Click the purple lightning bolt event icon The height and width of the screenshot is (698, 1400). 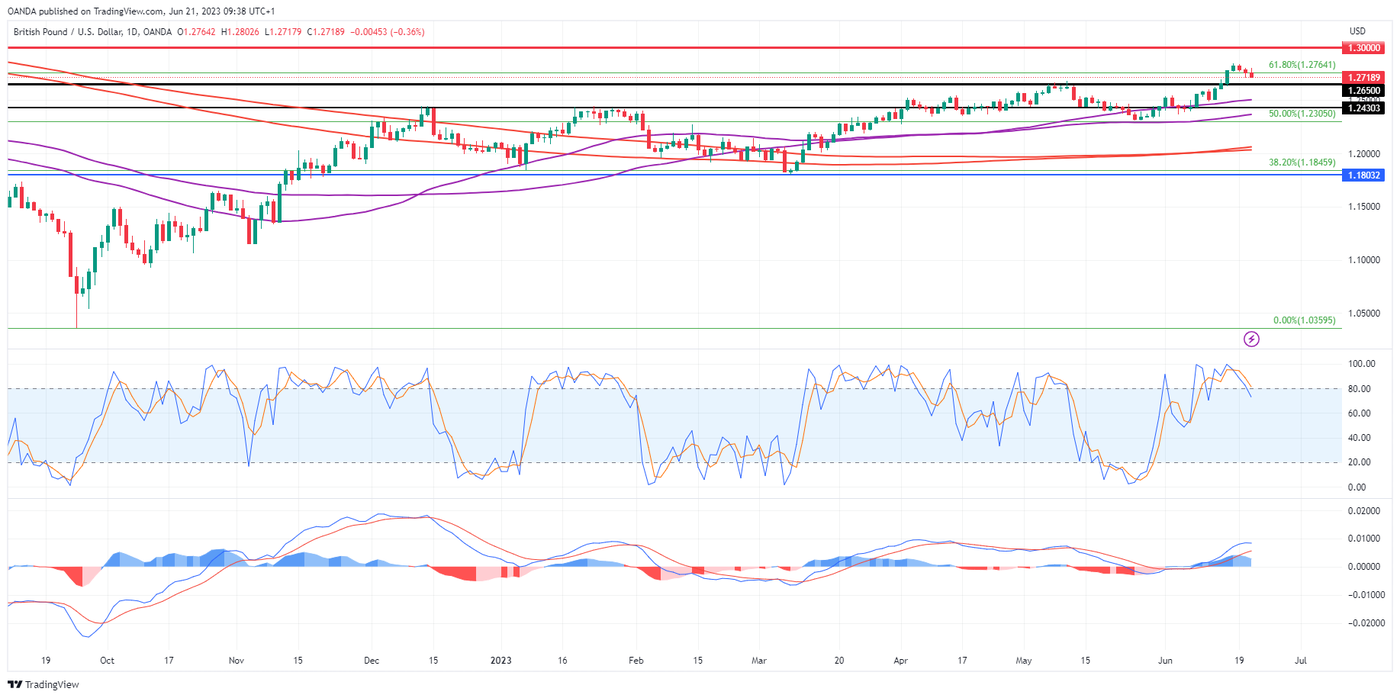tap(1251, 339)
